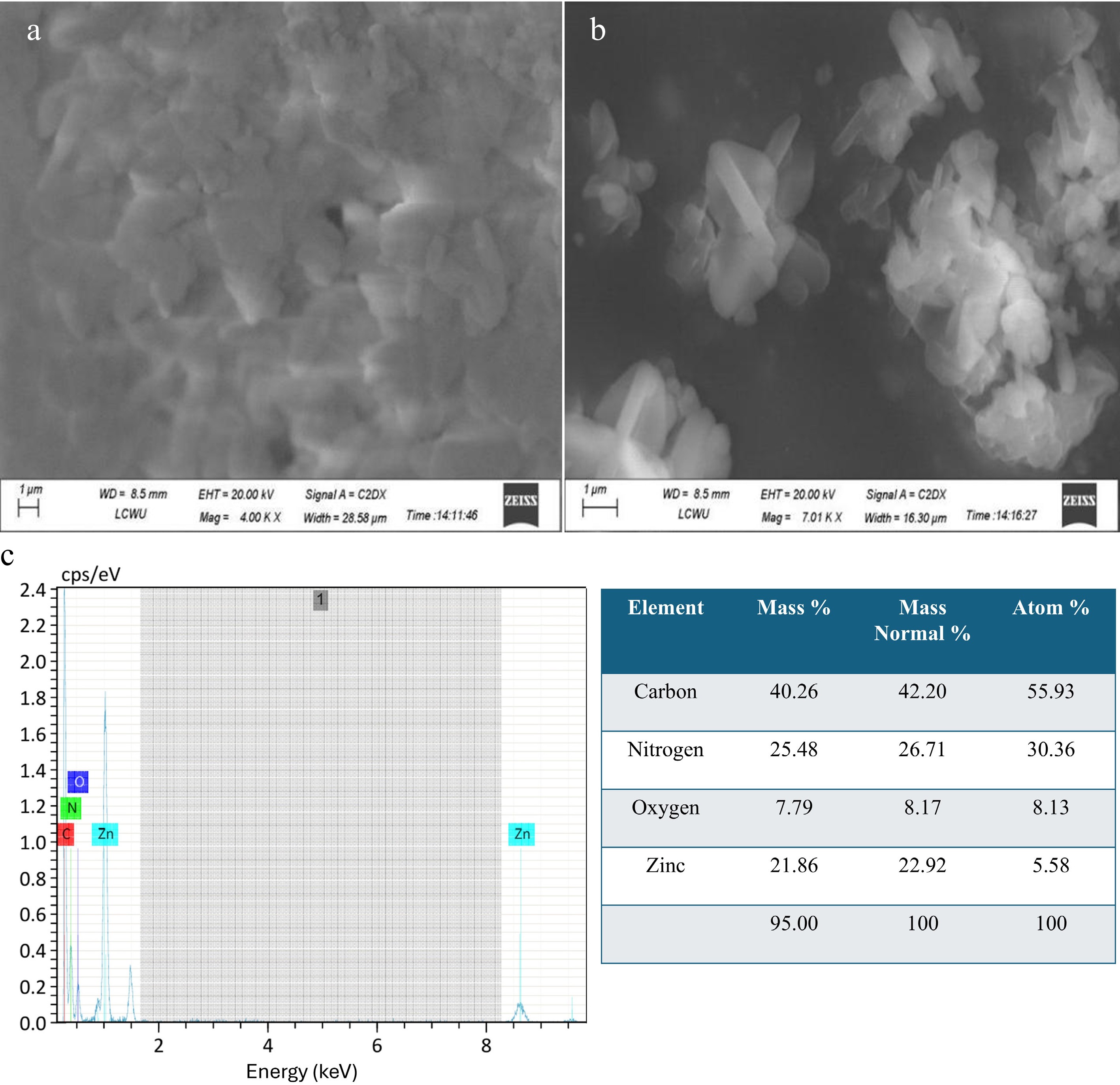Click the 1 µm scale bar in panel b

pos(600,507)
